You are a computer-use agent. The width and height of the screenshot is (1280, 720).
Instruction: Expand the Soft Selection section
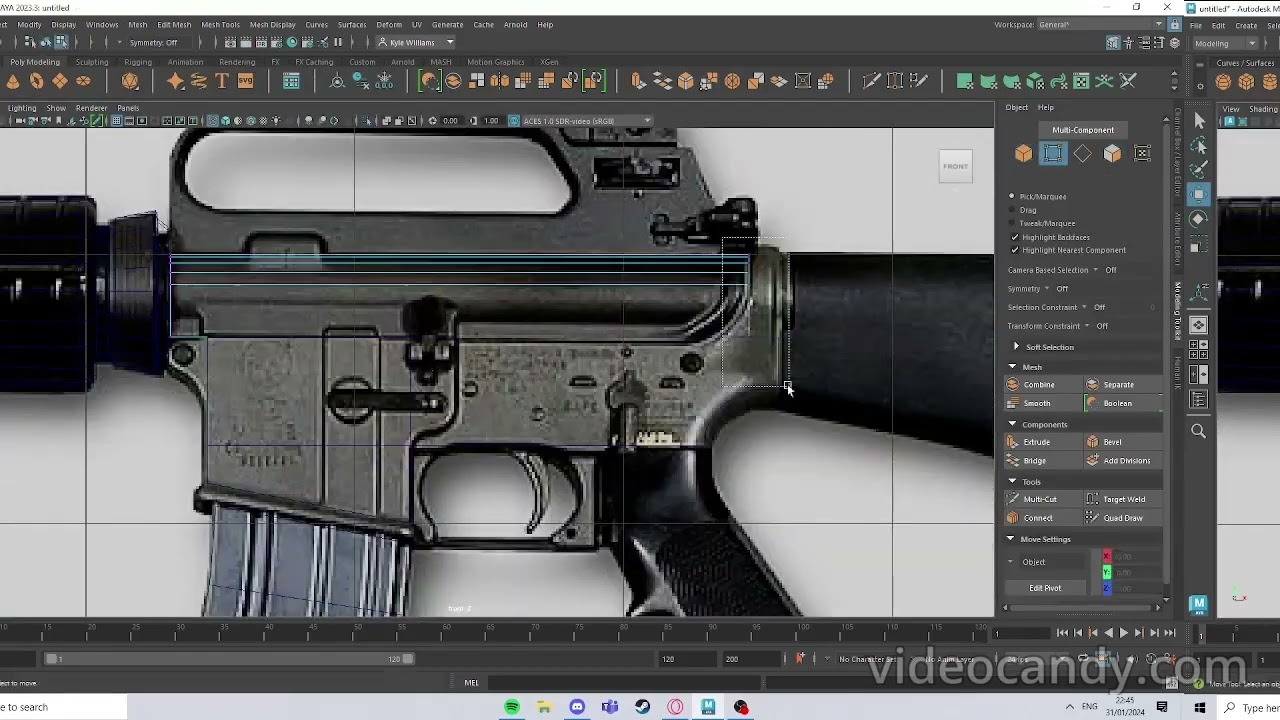point(1017,347)
